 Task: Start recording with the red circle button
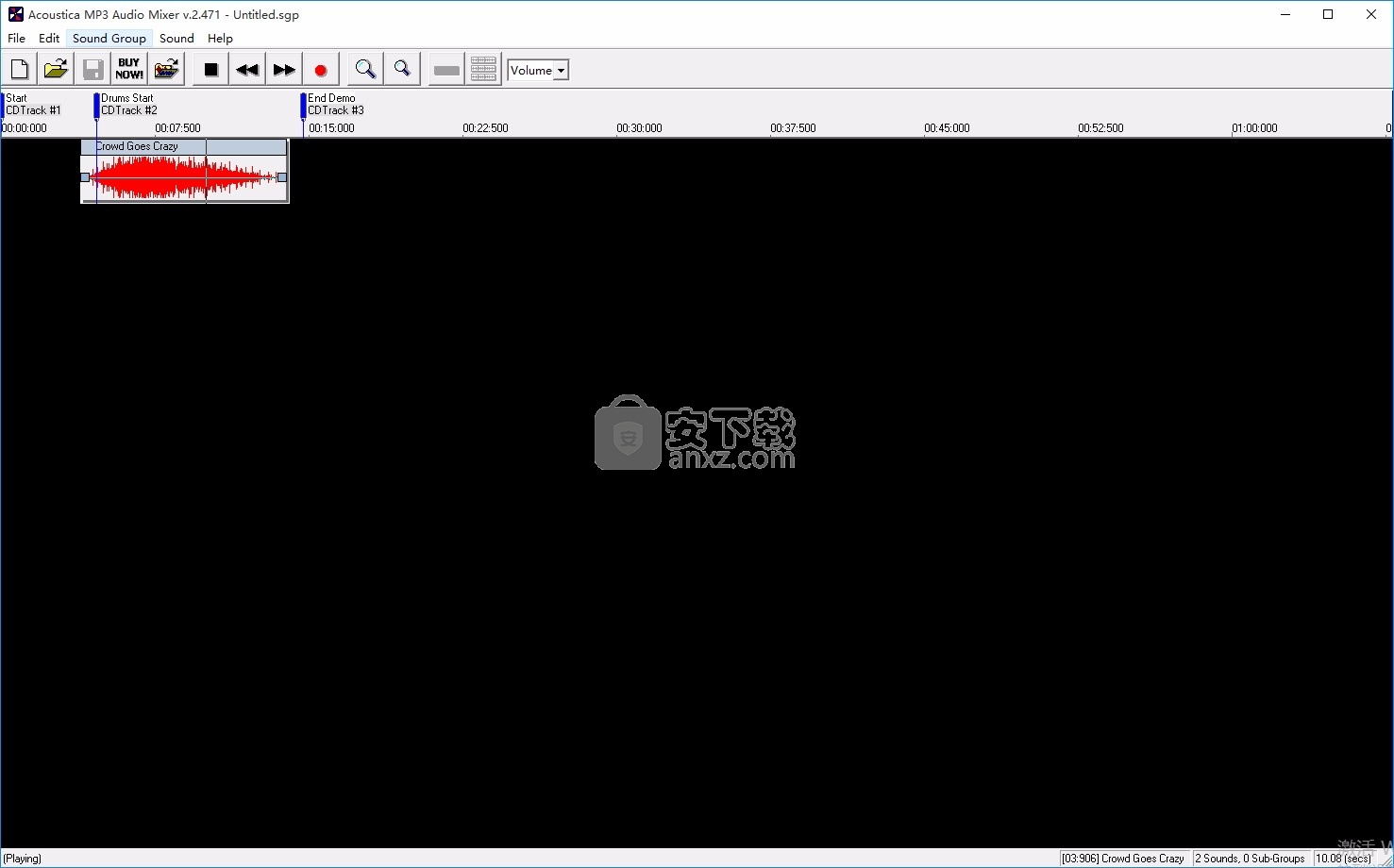click(x=321, y=70)
